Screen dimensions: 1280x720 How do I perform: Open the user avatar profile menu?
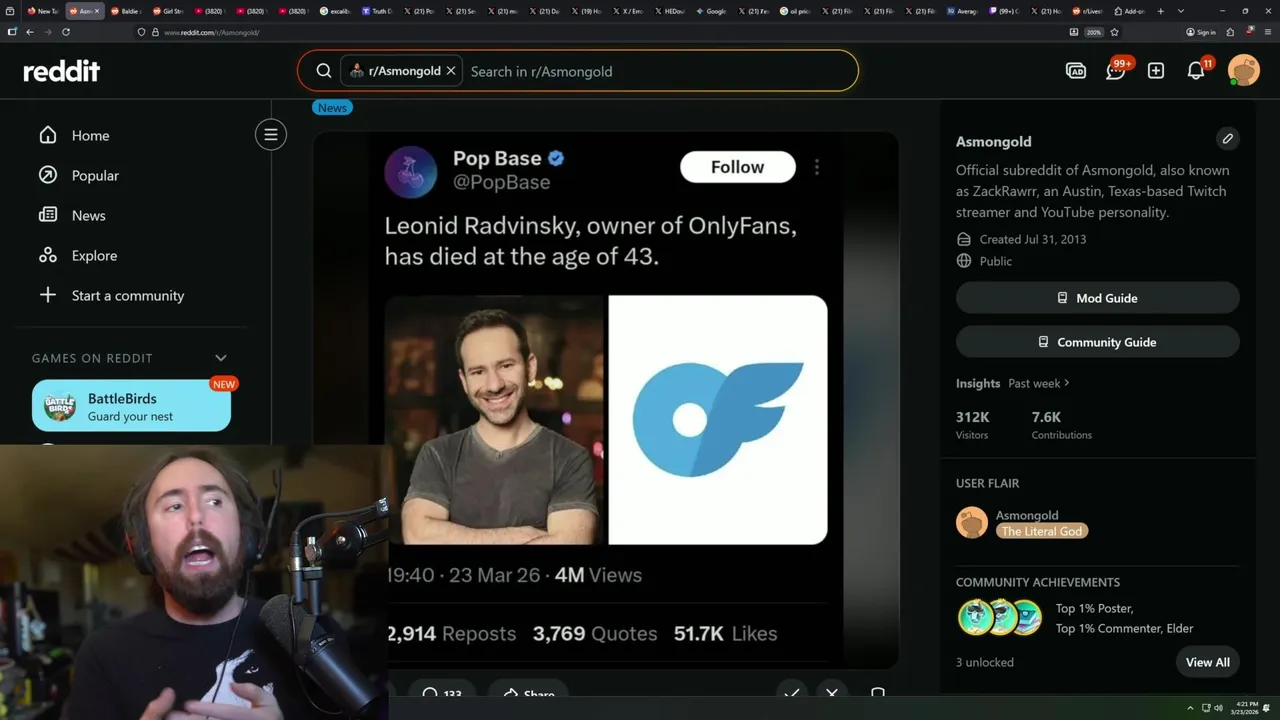point(1244,71)
